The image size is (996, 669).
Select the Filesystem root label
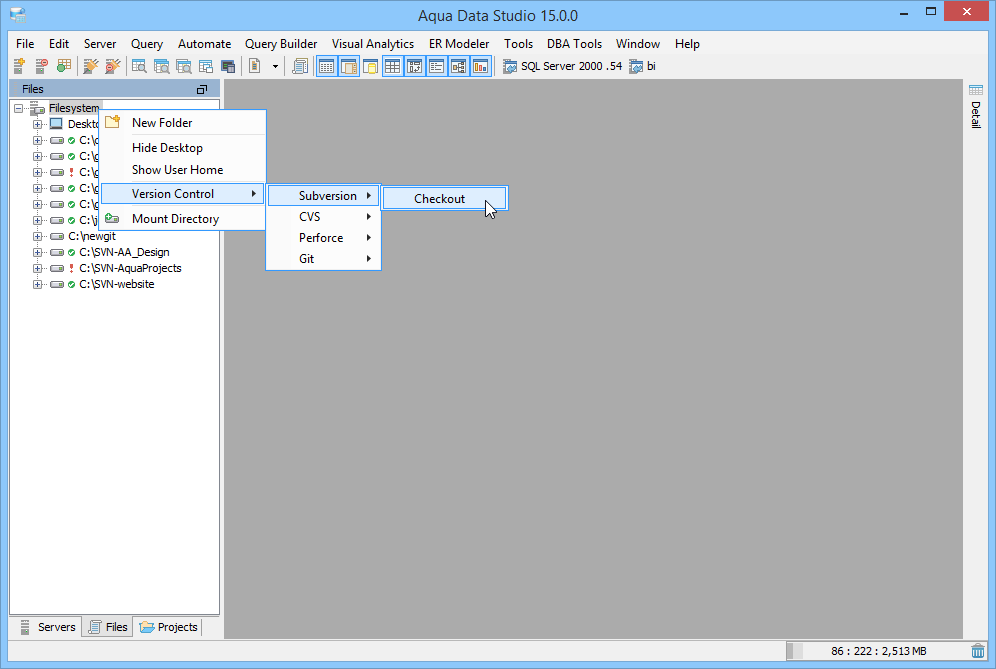[x=74, y=108]
